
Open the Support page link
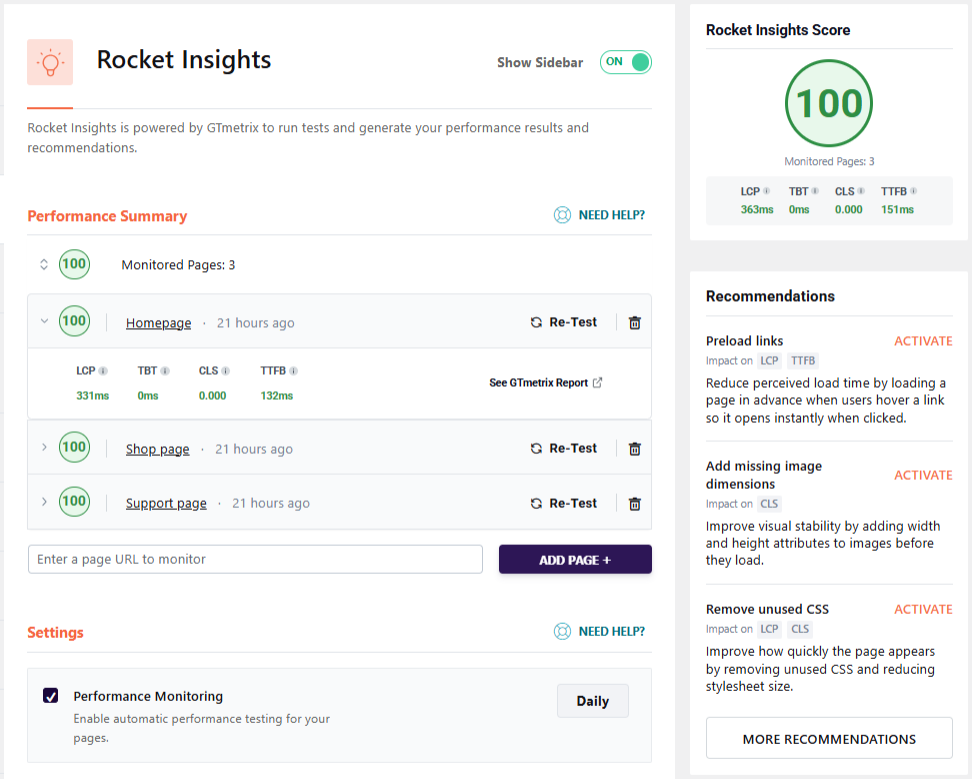pos(166,503)
